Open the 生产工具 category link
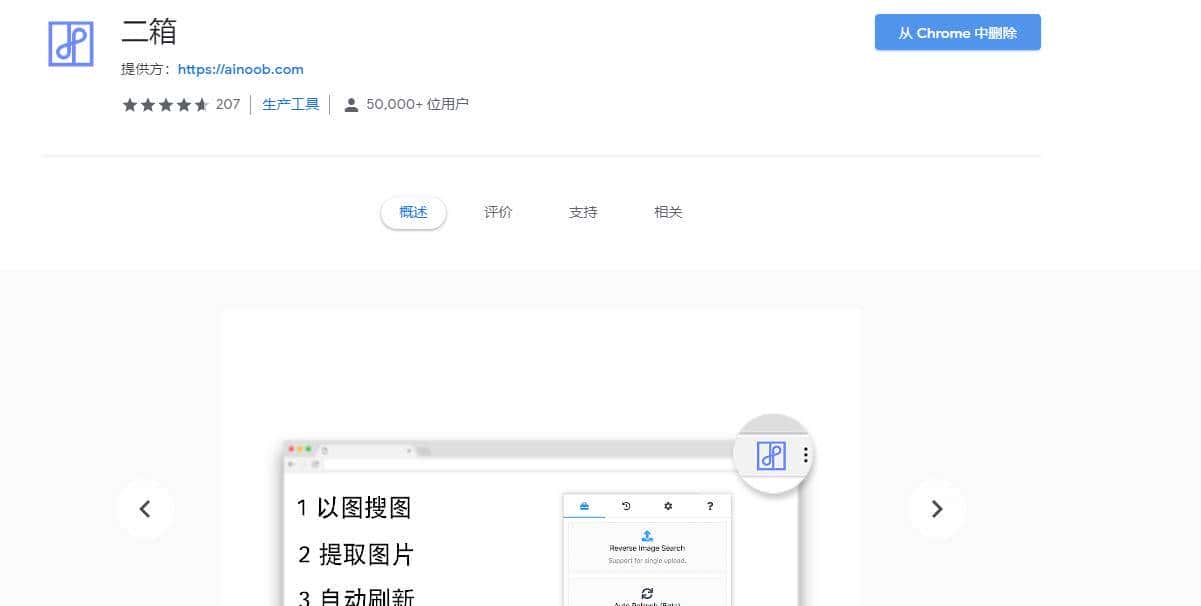This screenshot has height=606, width=1201. pyautogui.click(x=290, y=103)
